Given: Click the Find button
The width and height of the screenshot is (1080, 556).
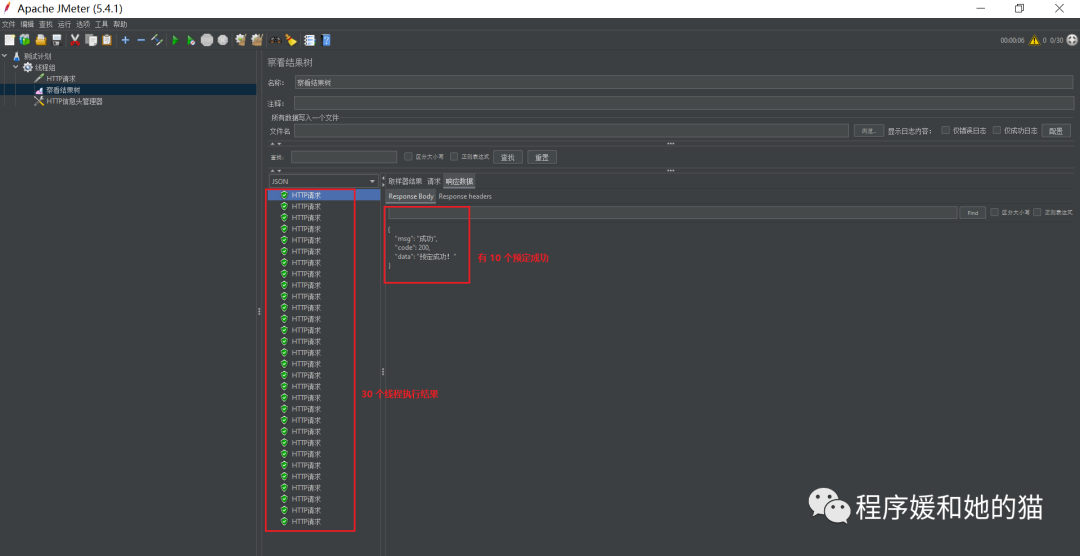Looking at the screenshot, I should tap(973, 213).
